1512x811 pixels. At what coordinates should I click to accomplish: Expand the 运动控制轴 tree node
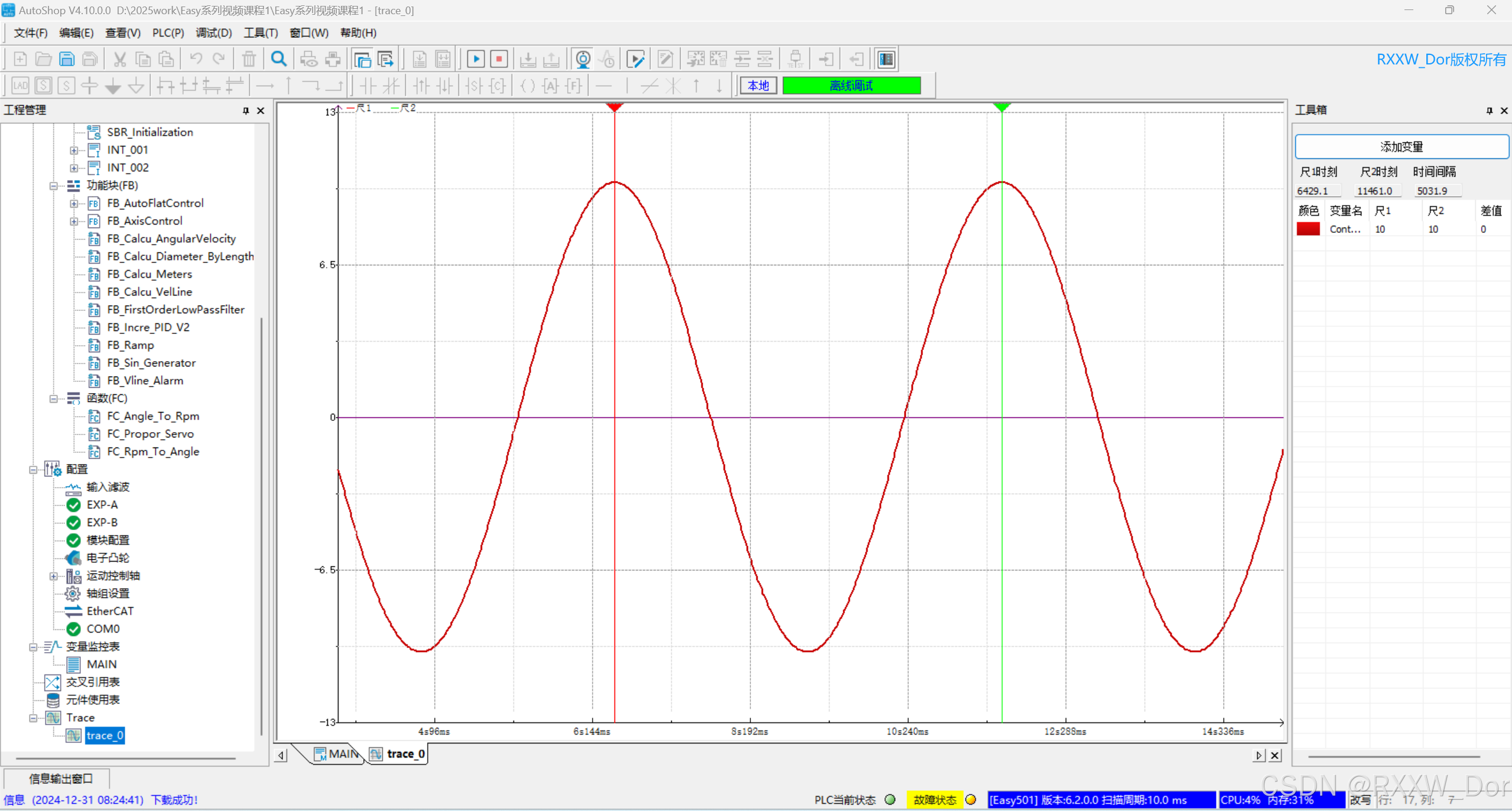54,576
